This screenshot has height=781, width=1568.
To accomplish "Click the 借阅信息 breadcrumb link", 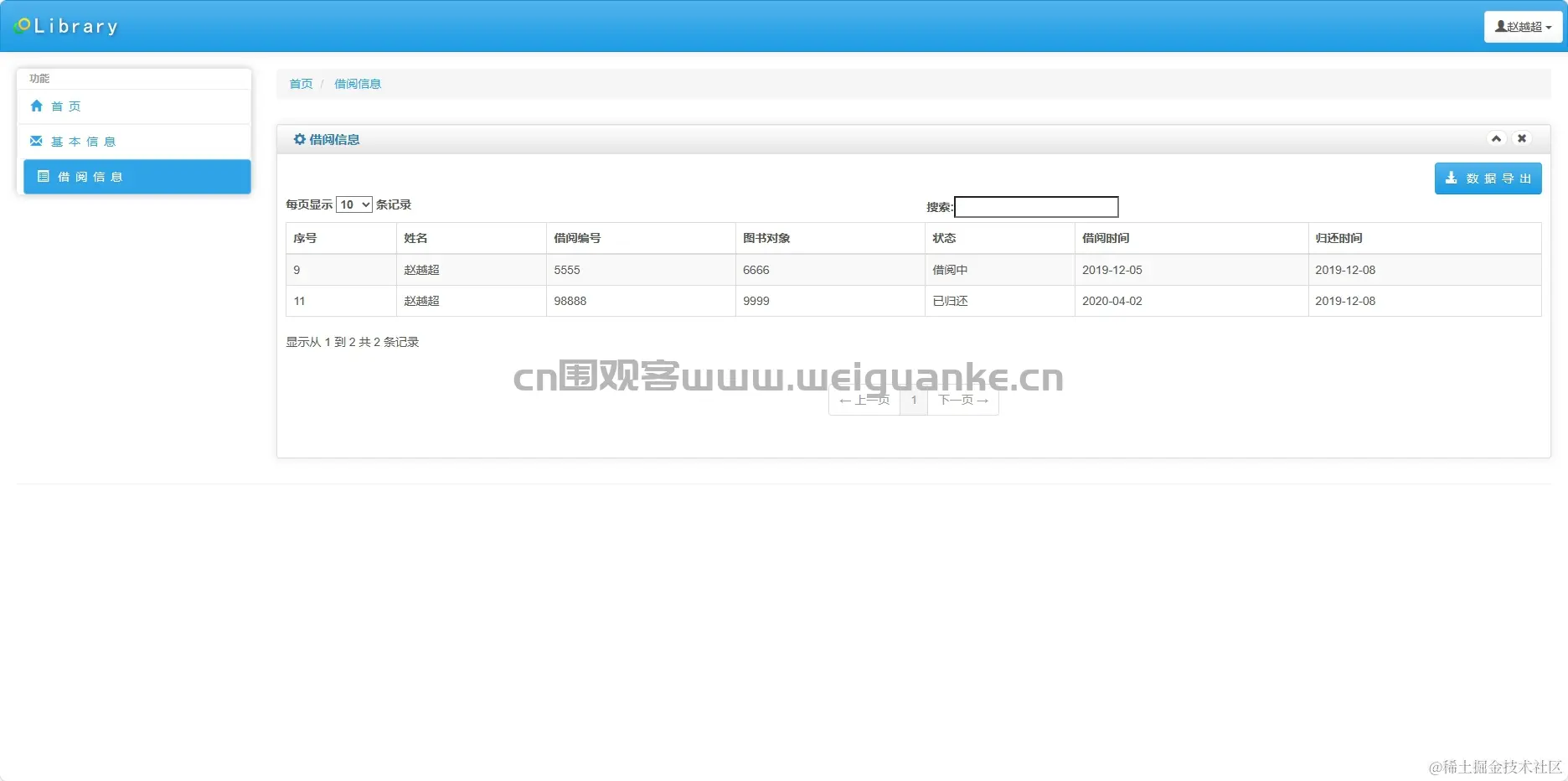I will 358,84.
